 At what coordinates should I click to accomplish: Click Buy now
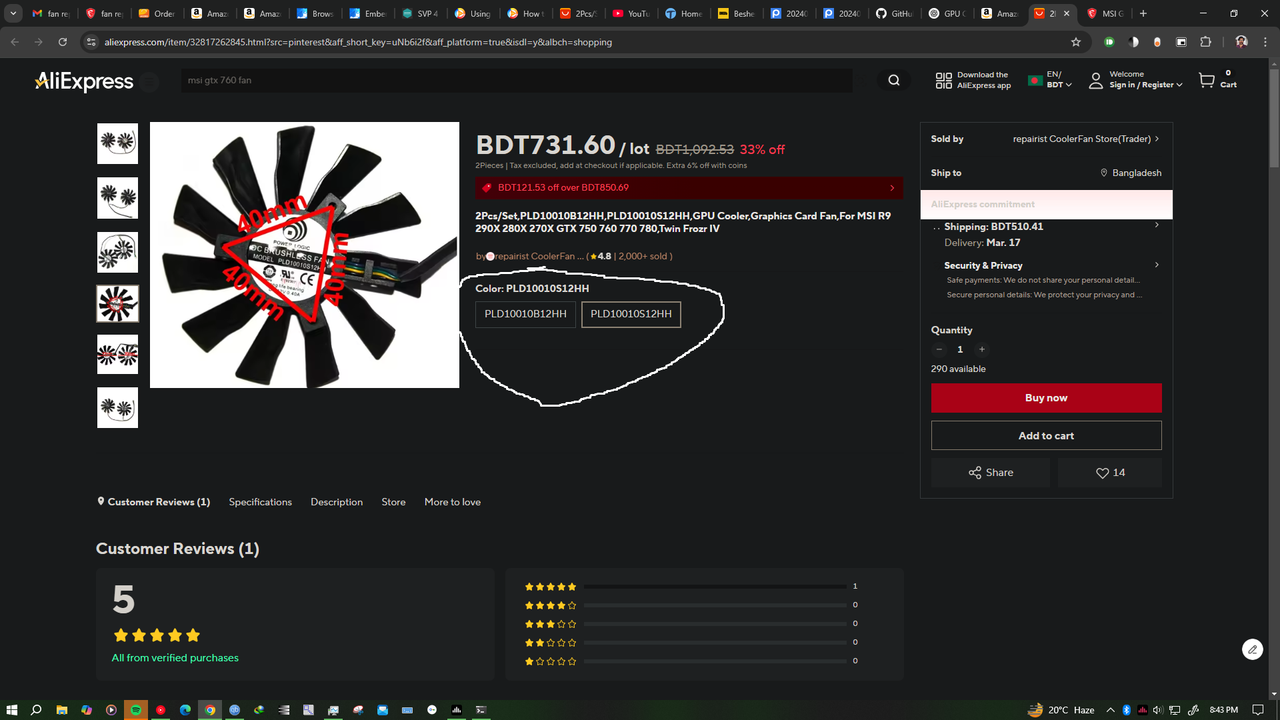[x=1046, y=398]
